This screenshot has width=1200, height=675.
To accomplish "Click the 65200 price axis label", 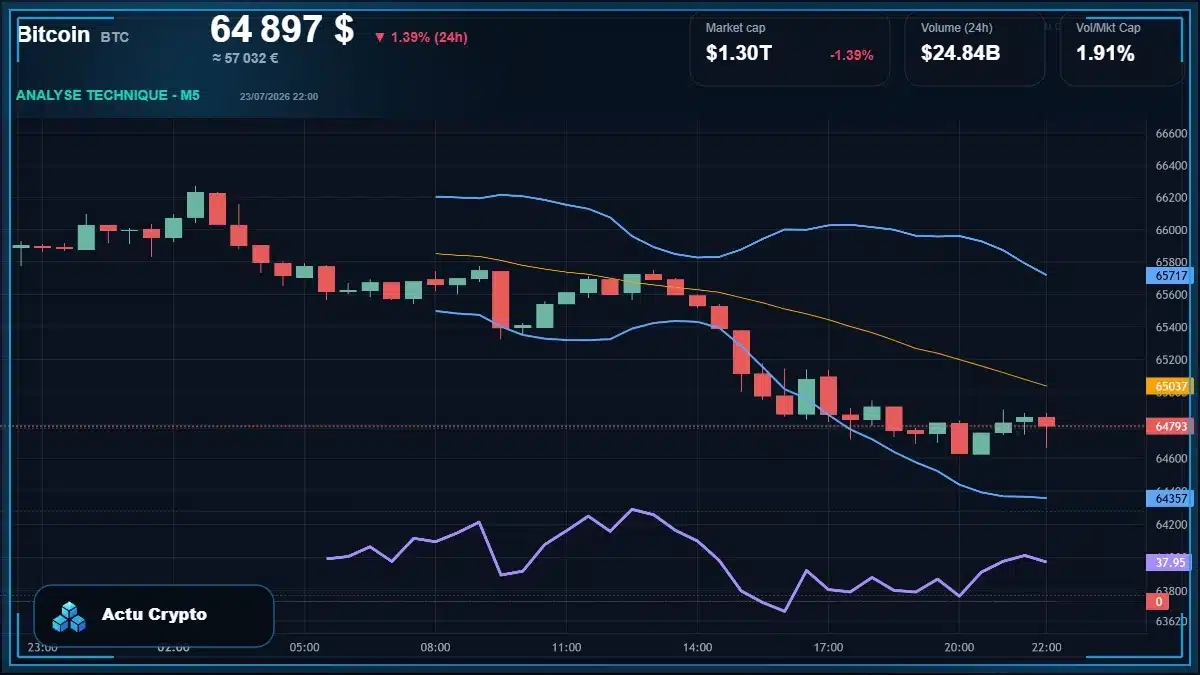I will coord(1171,360).
